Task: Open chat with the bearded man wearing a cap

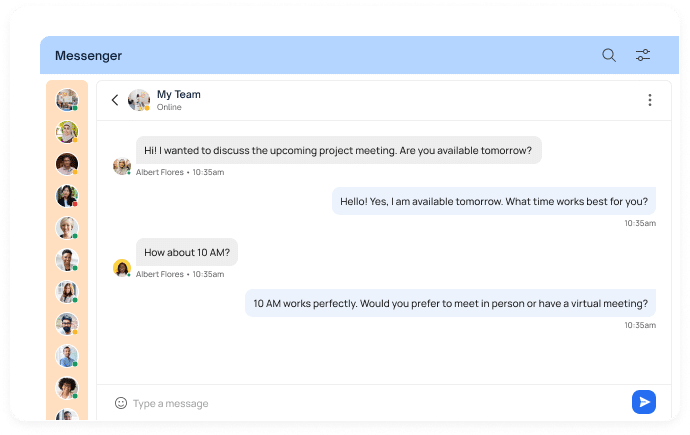Action: (67, 324)
